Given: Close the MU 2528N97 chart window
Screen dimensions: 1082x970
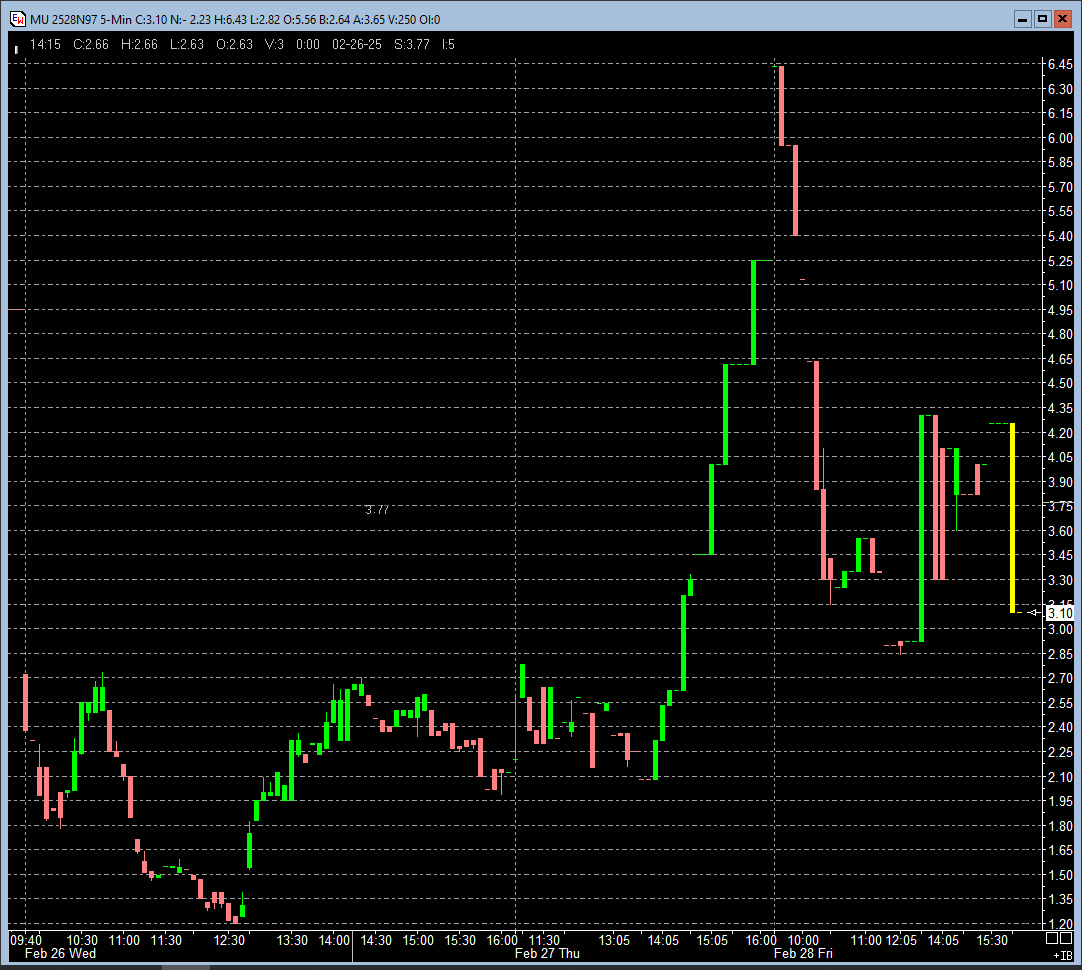Looking at the screenshot, I should pyautogui.click(x=1063, y=19).
